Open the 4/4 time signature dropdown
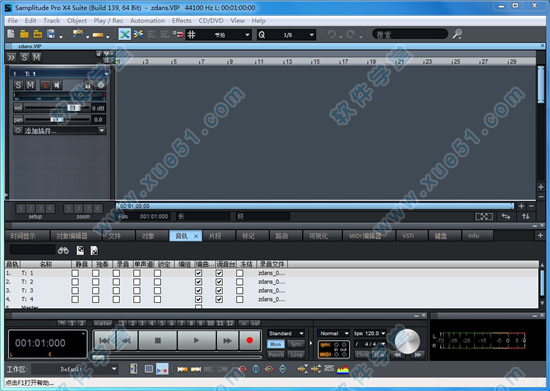This screenshot has height=391, width=550. click(x=370, y=344)
